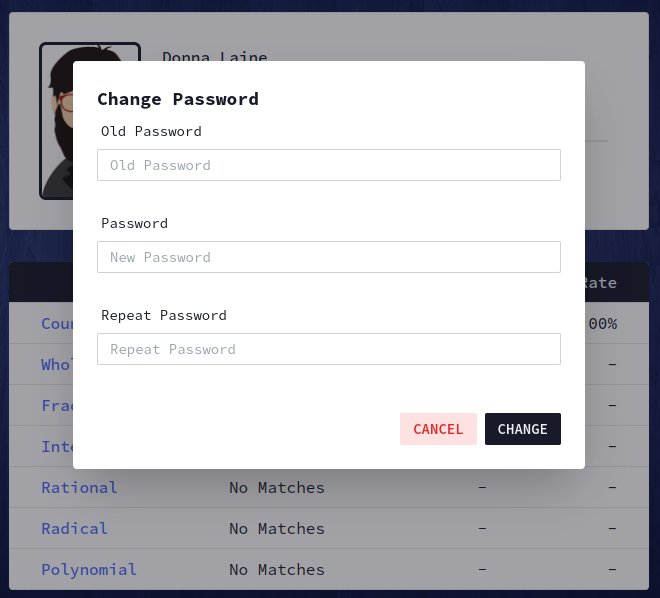660x598 pixels.
Task: Open the Rational category link
Action: click(x=79, y=487)
